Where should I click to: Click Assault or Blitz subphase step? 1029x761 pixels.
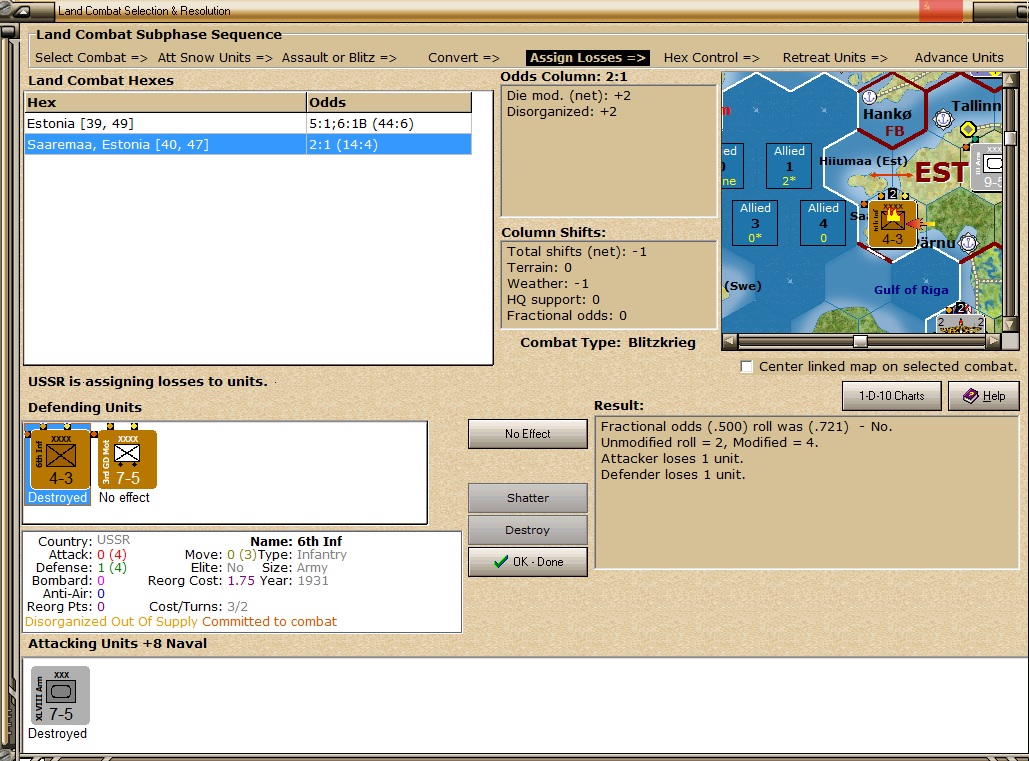[x=339, y=58]
